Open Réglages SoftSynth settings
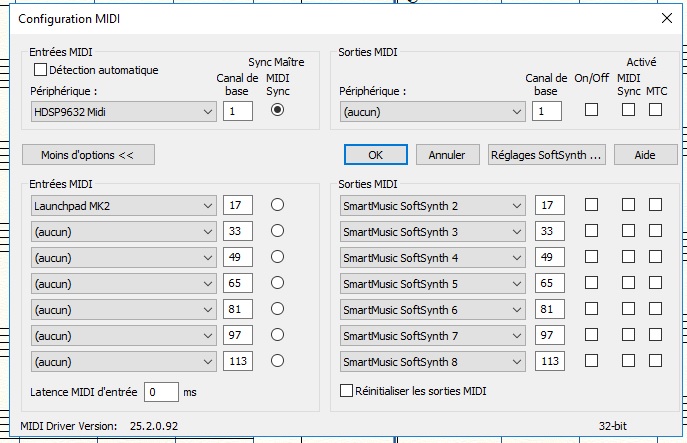 click(547, 155)
